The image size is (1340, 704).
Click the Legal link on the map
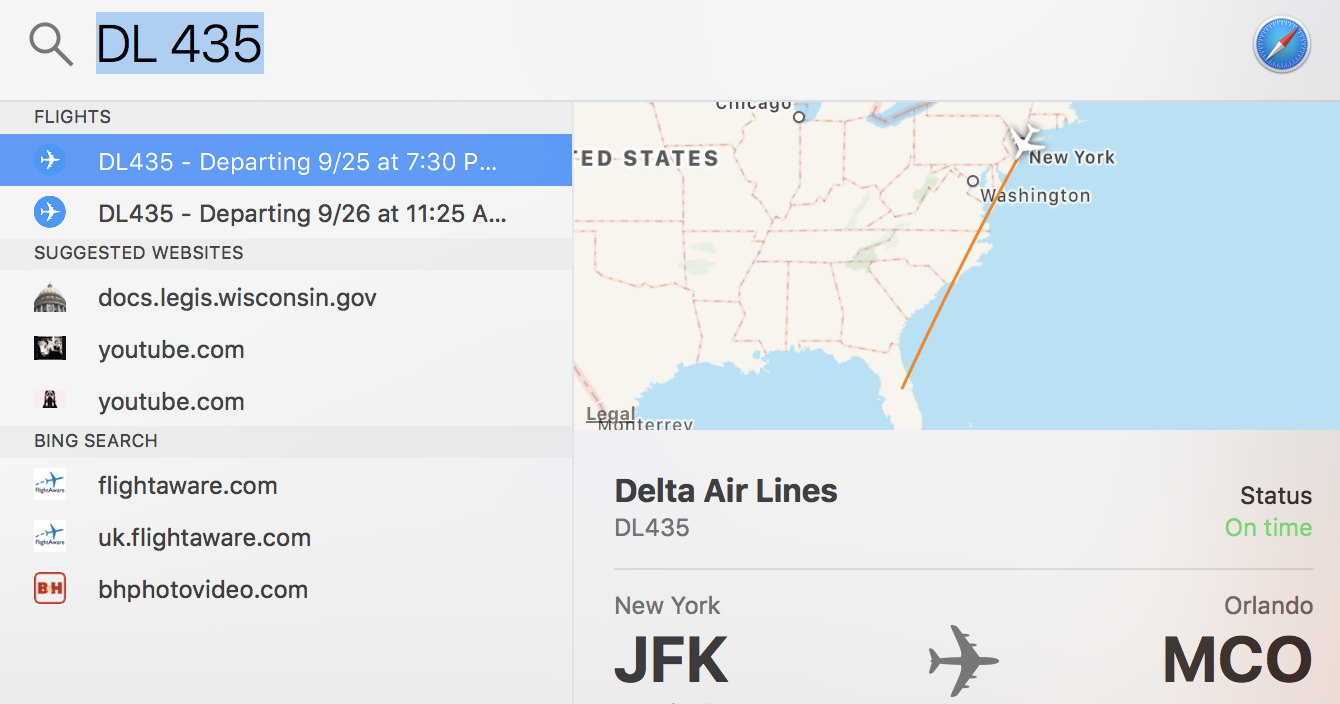pyautogui.click(x=610, y=414)
